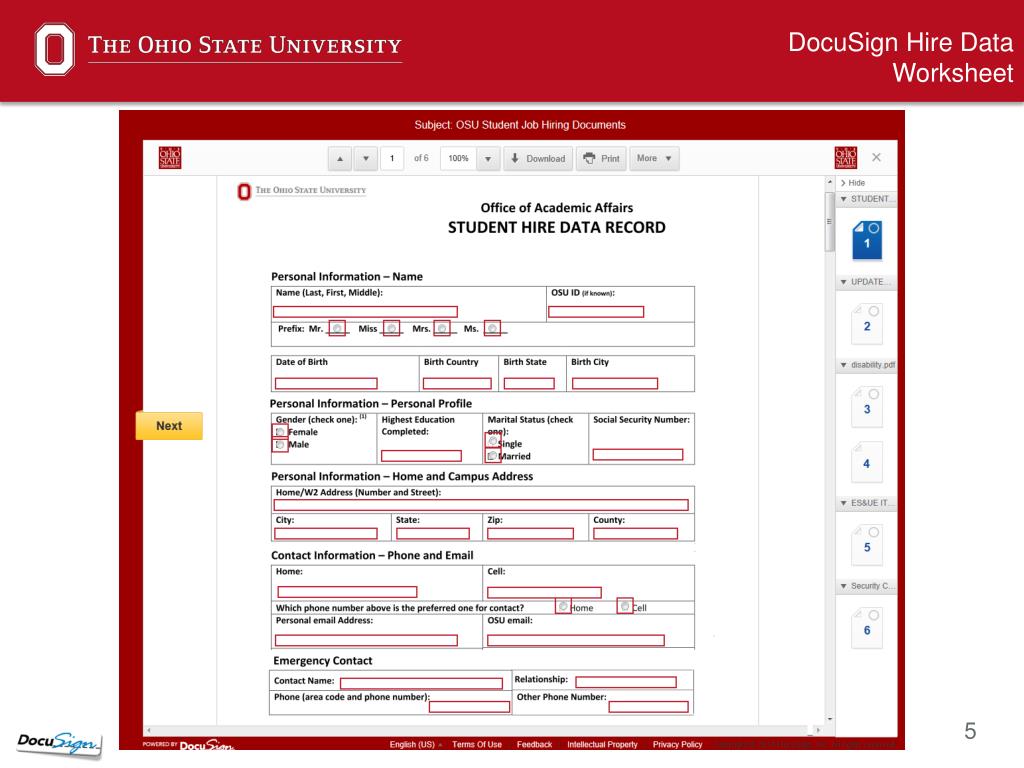Click the emergency Contact Name field
Image resolution: width=1024 pixels, height=768 pixels.
(x=421, y=683)
